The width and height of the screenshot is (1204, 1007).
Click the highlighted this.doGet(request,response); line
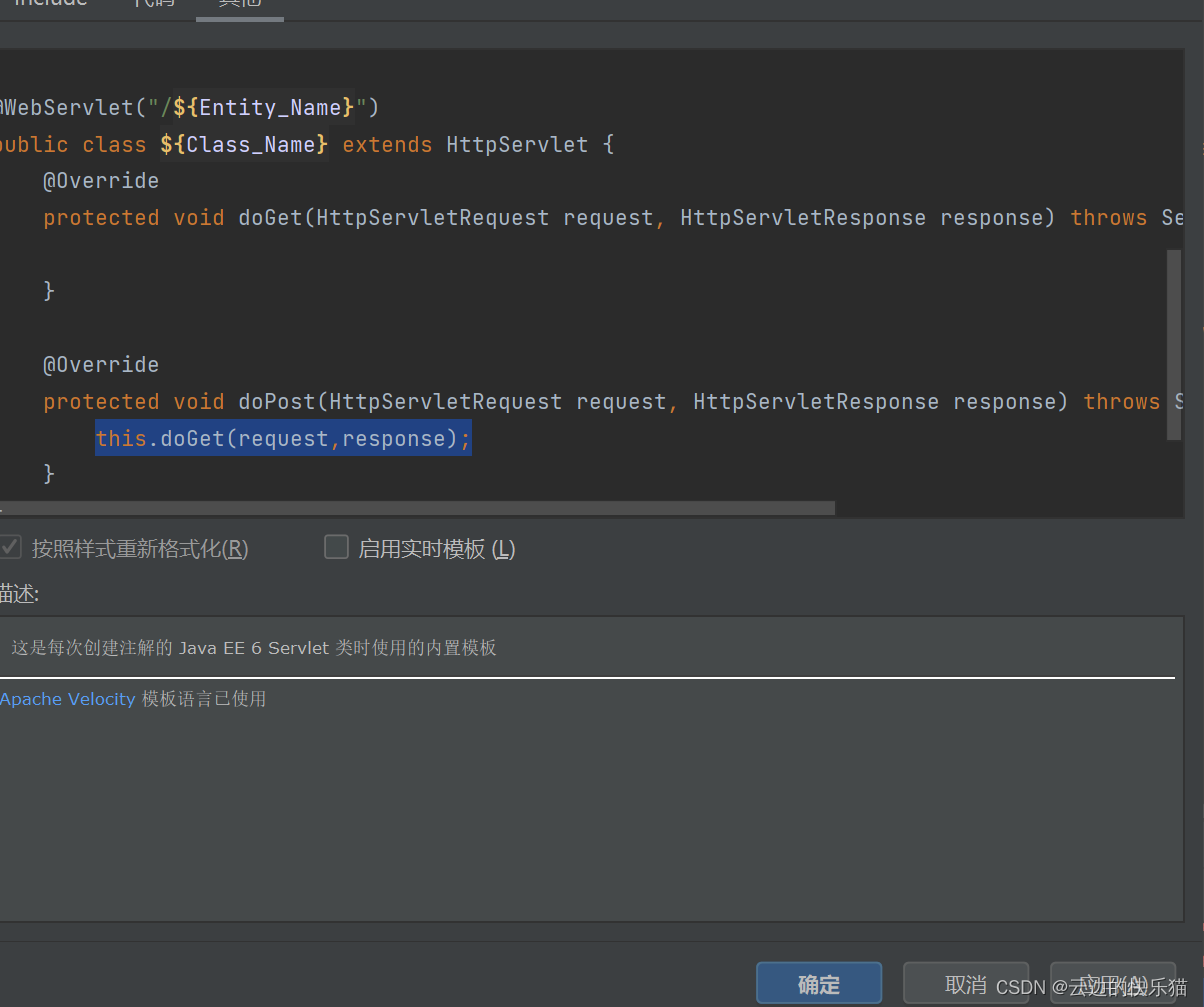[283, 438]
